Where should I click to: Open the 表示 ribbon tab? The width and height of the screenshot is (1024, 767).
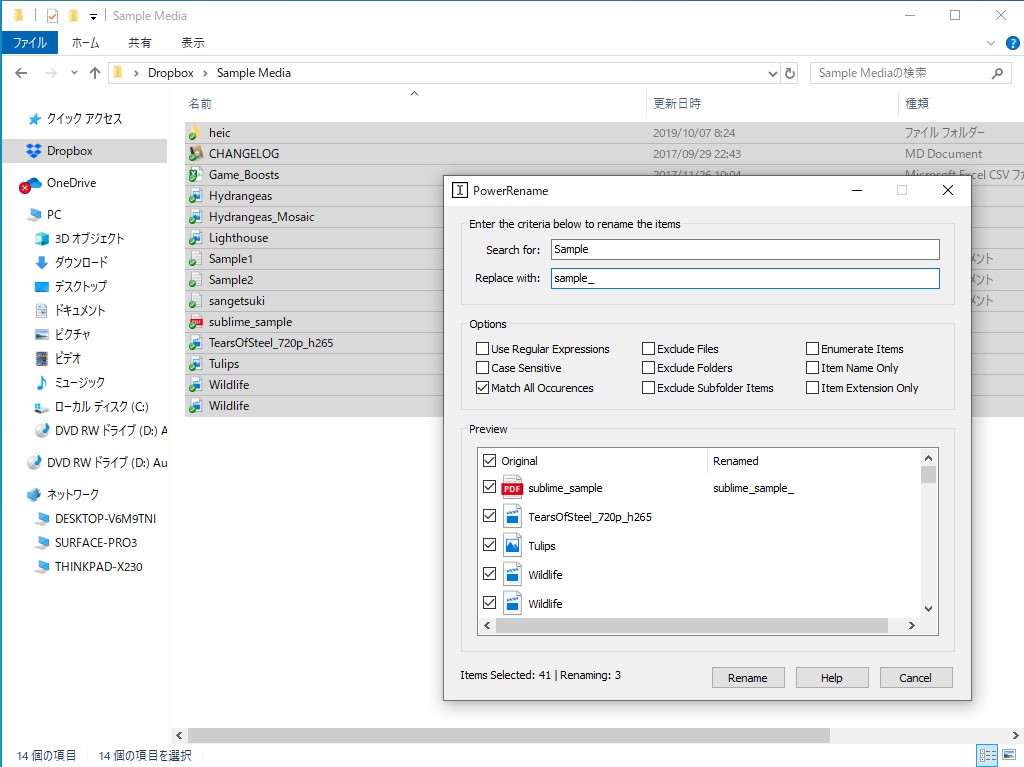[193, 42]
